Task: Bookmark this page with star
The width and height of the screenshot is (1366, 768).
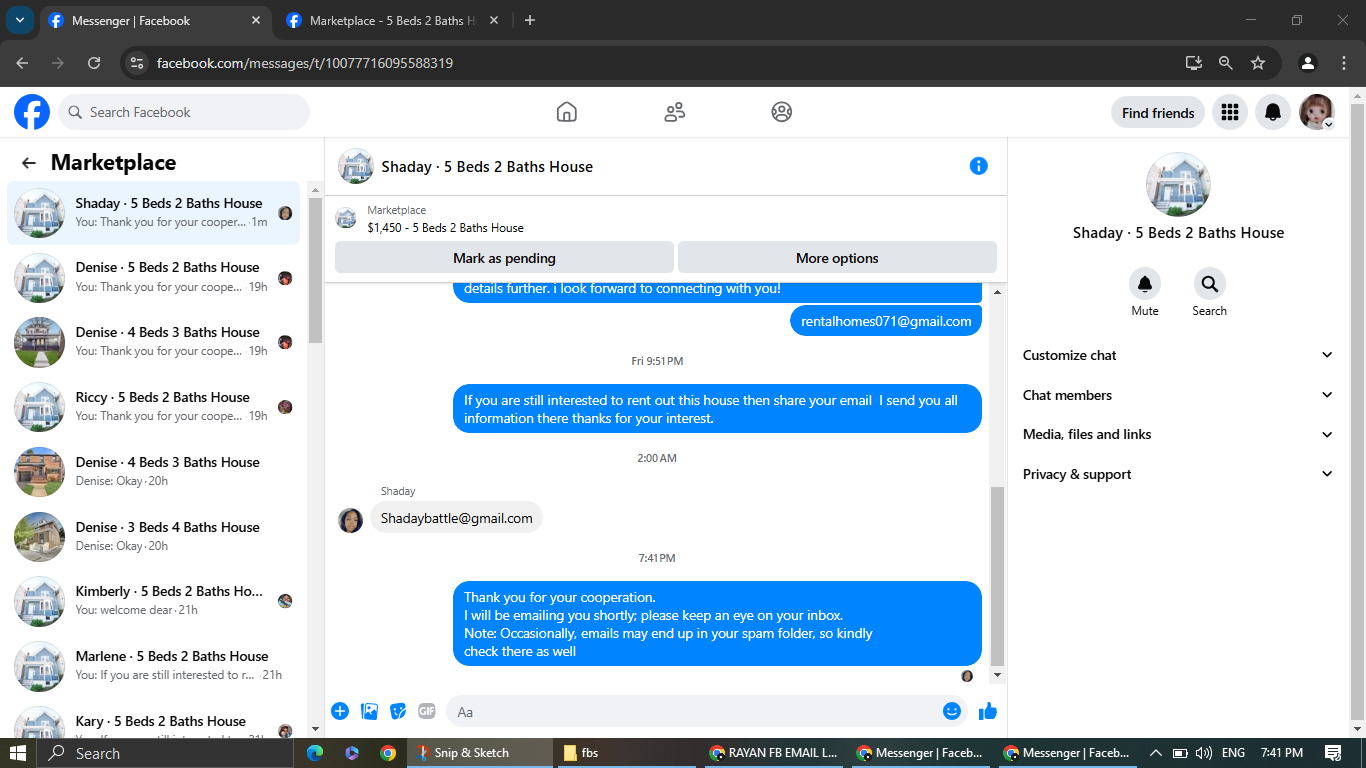Action: (x=1258, y=63)
